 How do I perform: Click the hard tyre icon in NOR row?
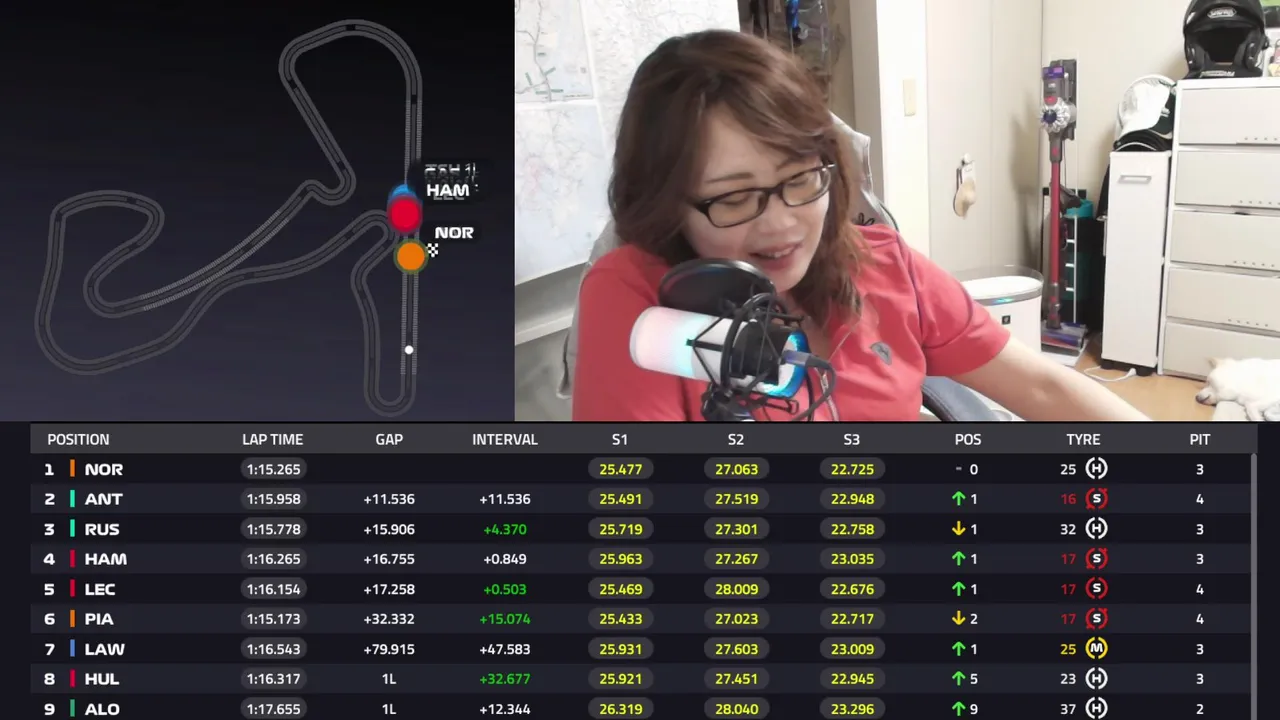point(1097,469)
